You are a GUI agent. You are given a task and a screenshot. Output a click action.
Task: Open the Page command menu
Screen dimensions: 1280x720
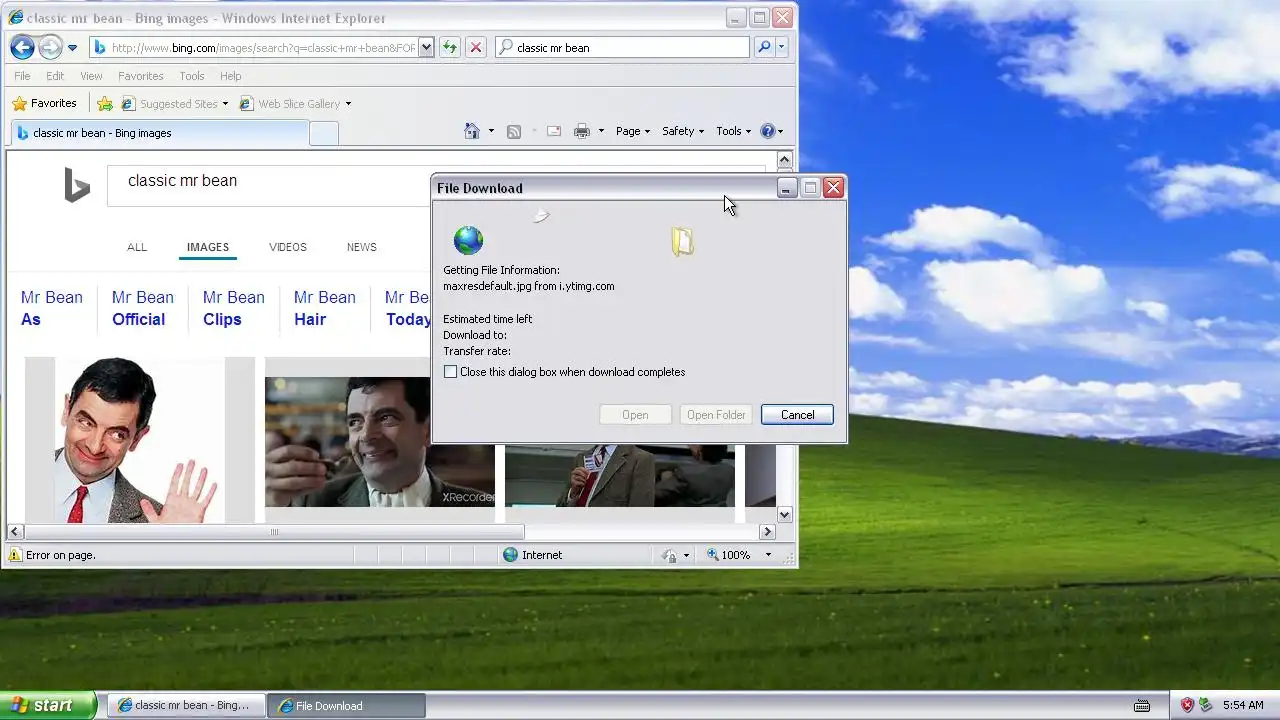coord(633,131)
